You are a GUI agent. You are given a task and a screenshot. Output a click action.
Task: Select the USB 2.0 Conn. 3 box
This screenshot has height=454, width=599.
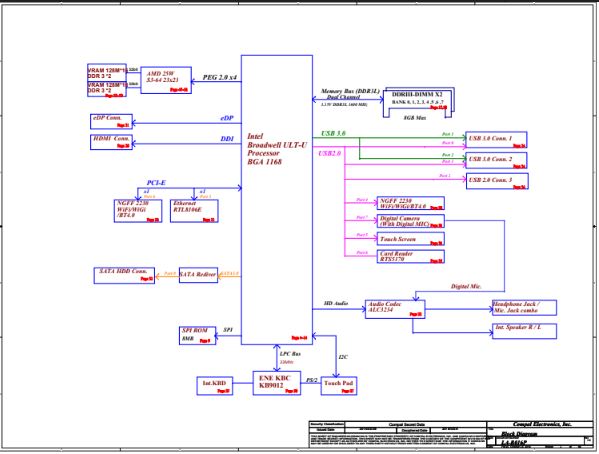(497, 181)
